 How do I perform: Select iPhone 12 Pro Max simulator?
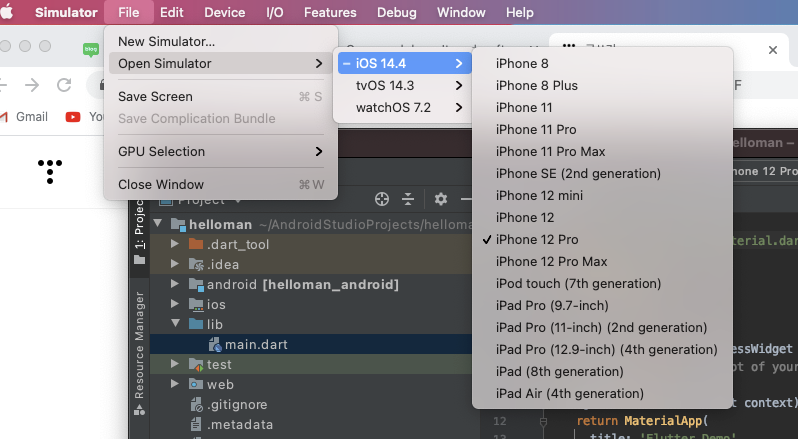click(603, 261)
